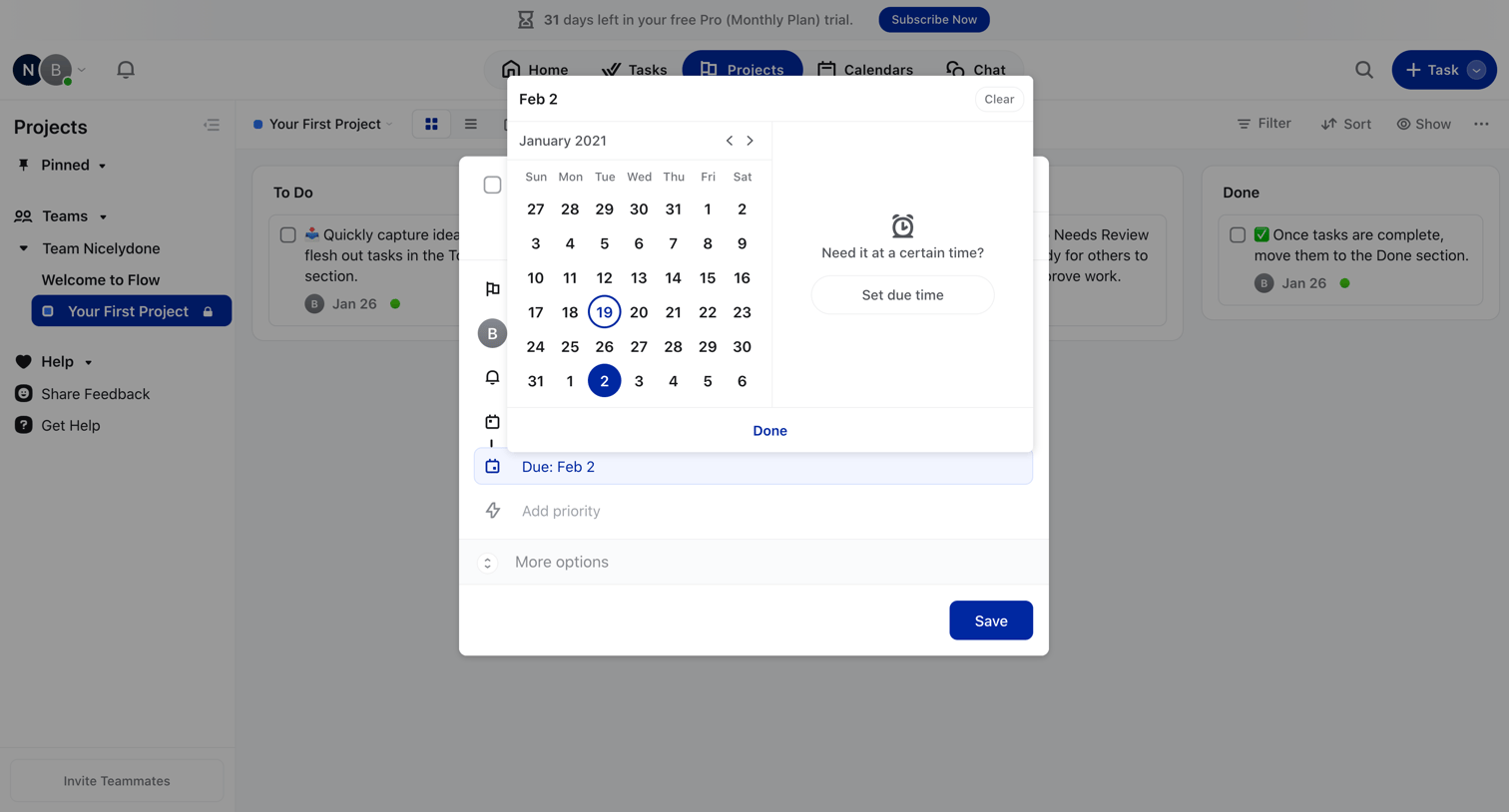
Task: Tick the Once tasks are complete checkbox
Action: (x=1238, y=235)
